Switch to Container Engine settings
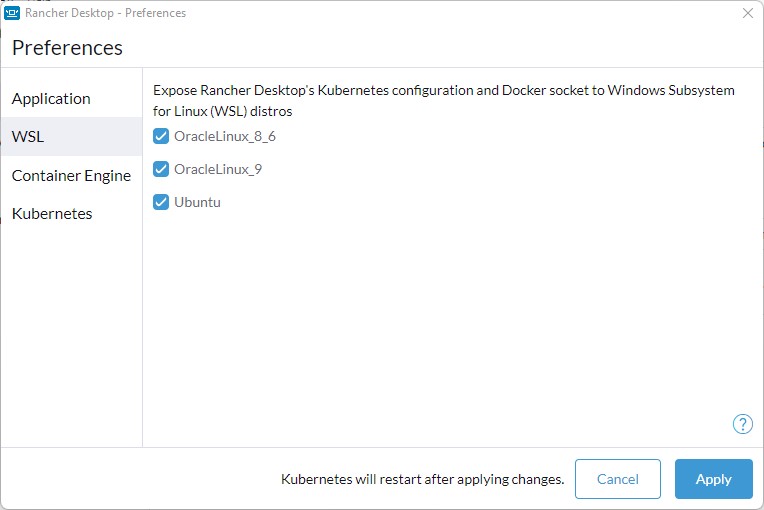The image size is (764, 510). (72, 175)
